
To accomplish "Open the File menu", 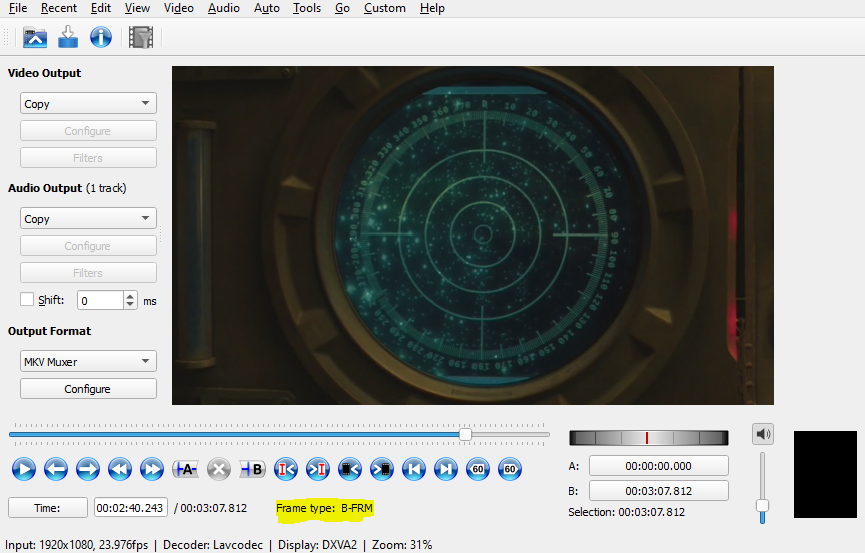I will point(18,8).
